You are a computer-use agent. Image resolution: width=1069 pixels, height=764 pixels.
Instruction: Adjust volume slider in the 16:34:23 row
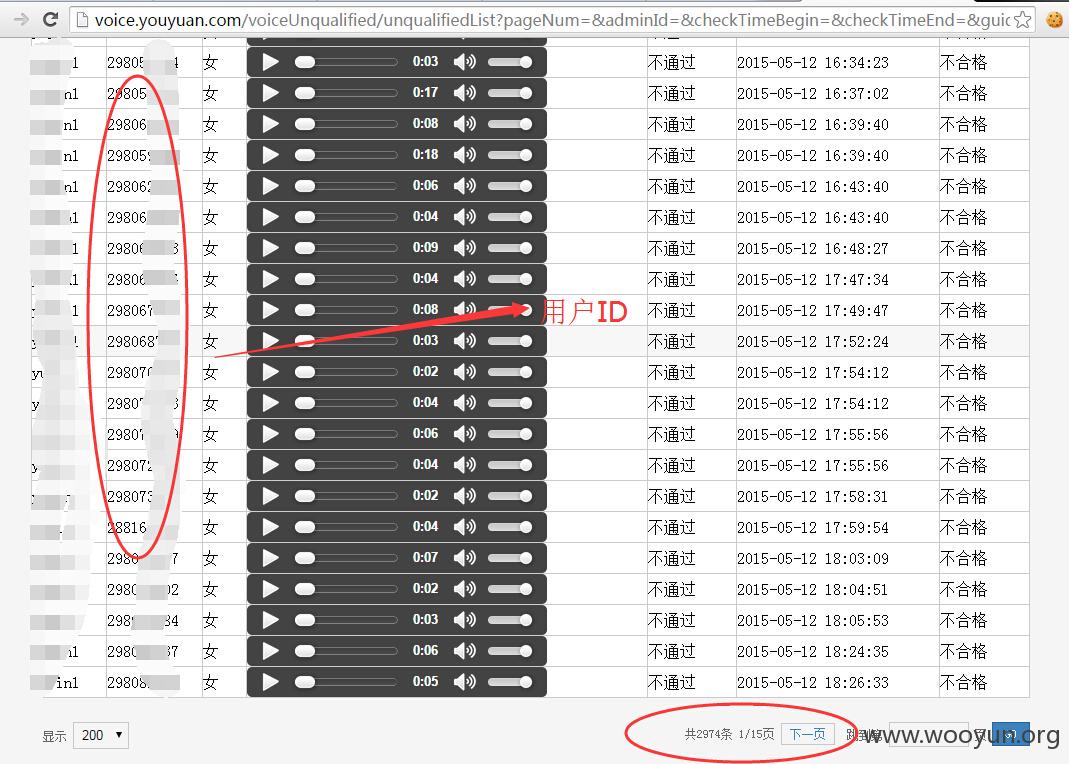(510, 62)
